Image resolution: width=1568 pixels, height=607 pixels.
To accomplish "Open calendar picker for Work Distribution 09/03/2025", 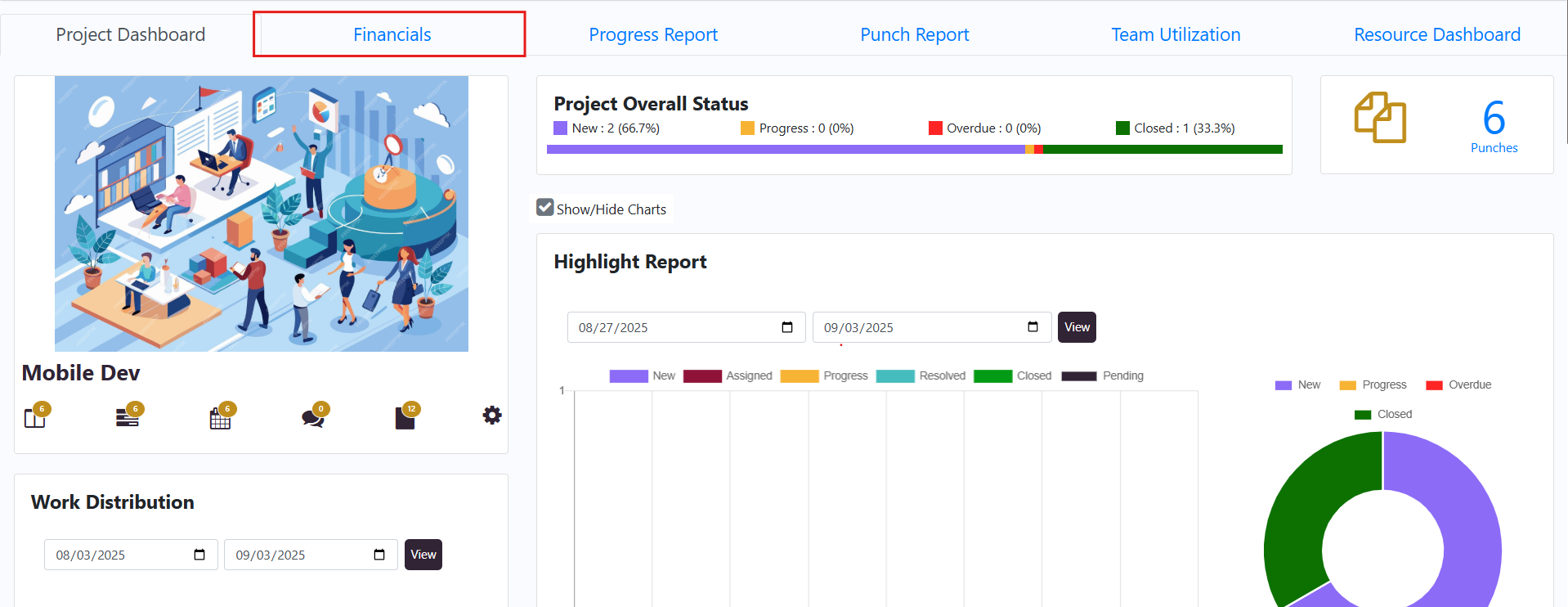I will (x=379, y=555).
